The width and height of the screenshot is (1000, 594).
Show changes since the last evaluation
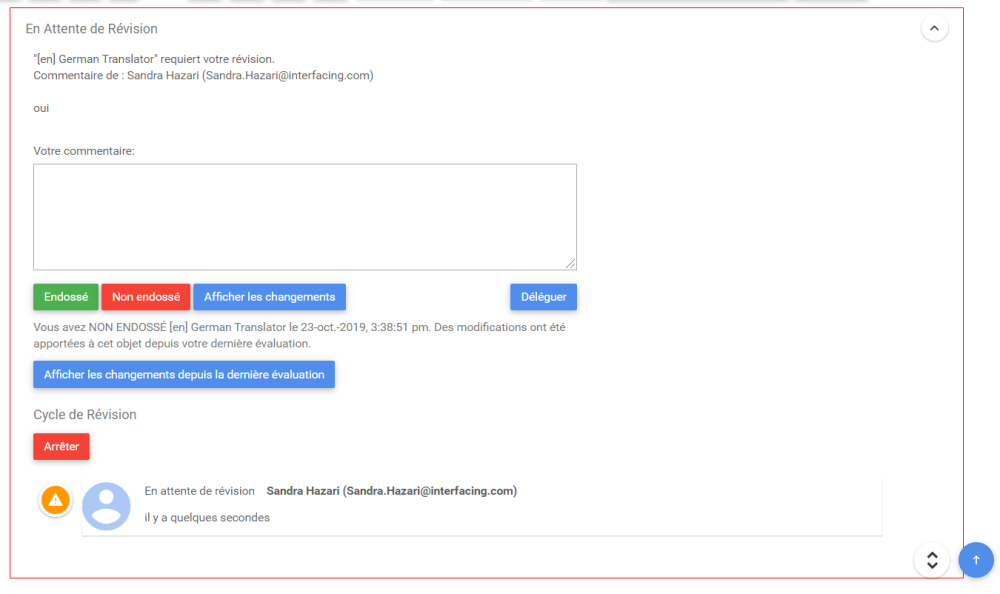[x=184, y=375]
